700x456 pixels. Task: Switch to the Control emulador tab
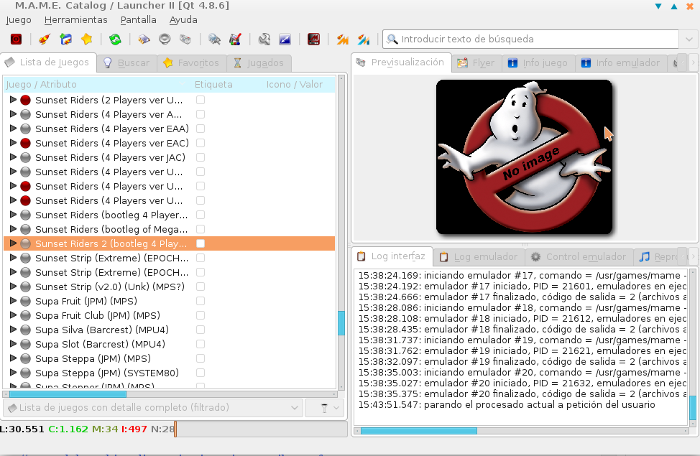click(579, 257)
